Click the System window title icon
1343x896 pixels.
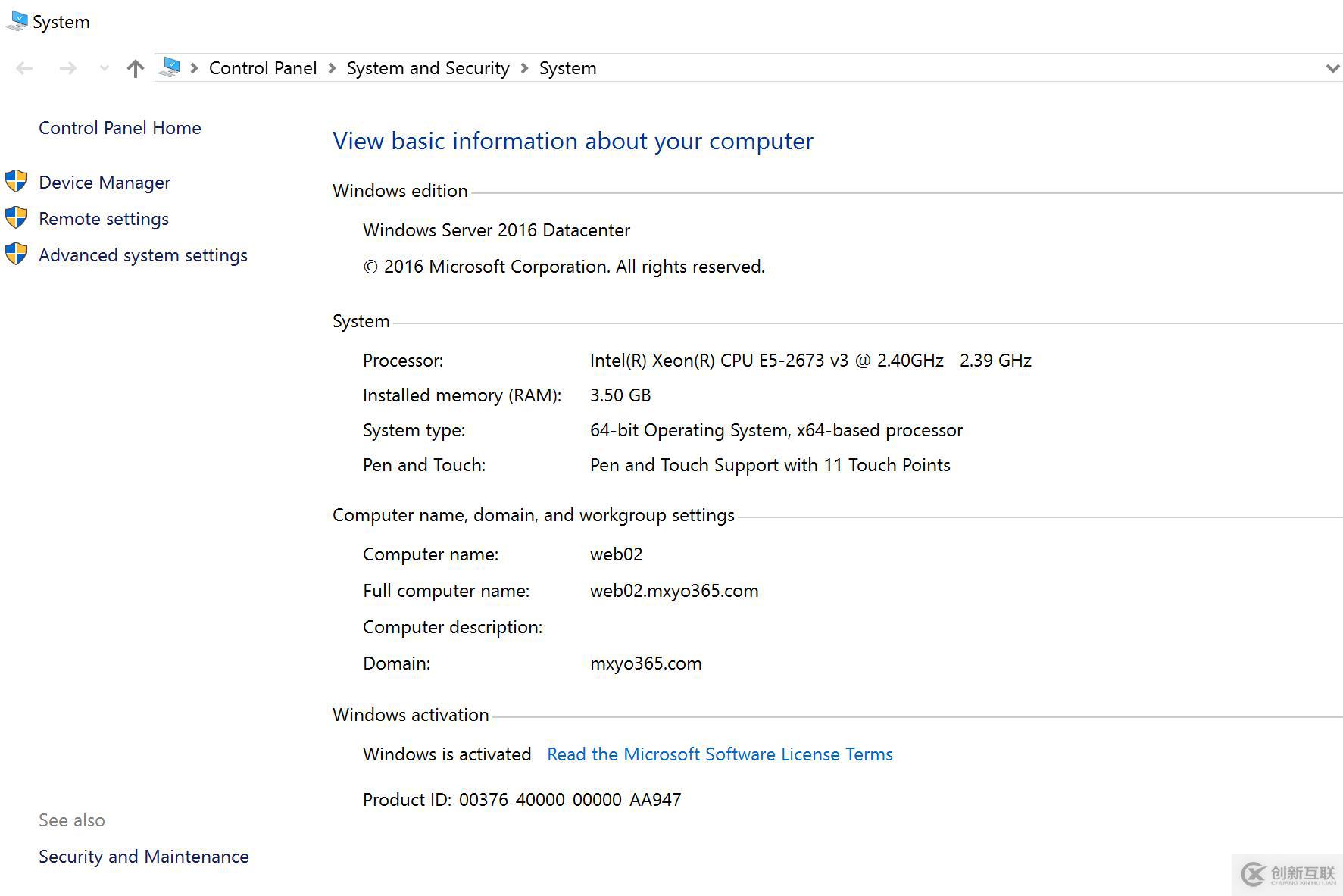[16, 21]
